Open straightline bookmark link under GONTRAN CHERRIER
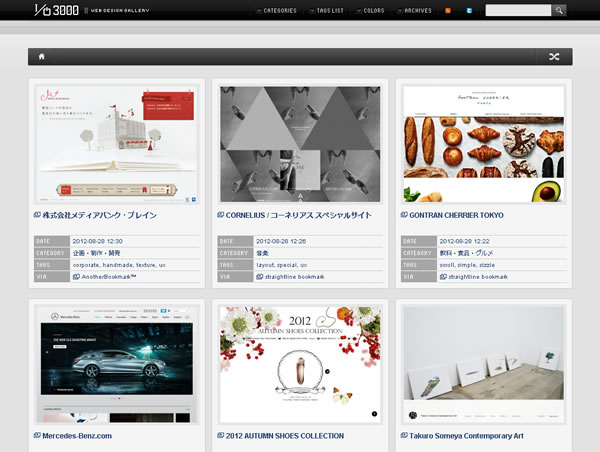 coord(478,277)
